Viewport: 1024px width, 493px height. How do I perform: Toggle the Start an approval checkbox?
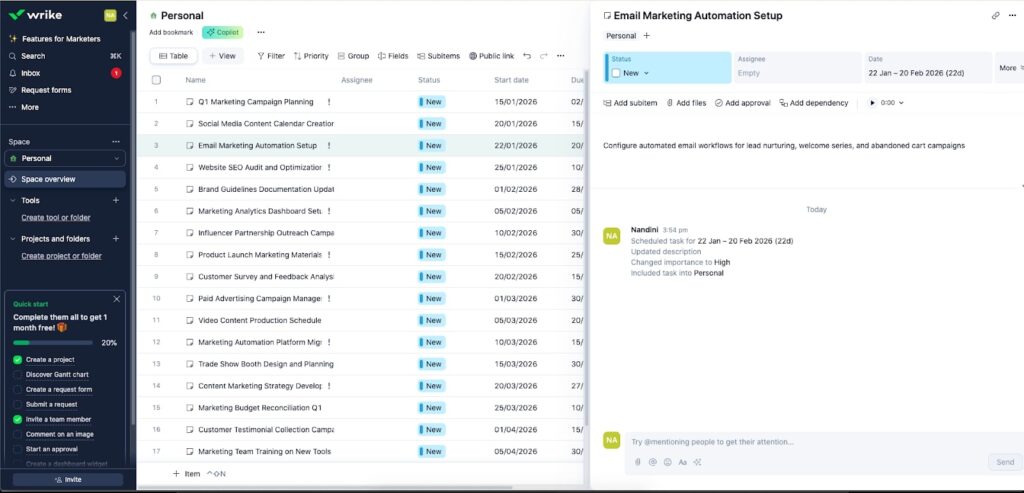[x=18, y=449]
